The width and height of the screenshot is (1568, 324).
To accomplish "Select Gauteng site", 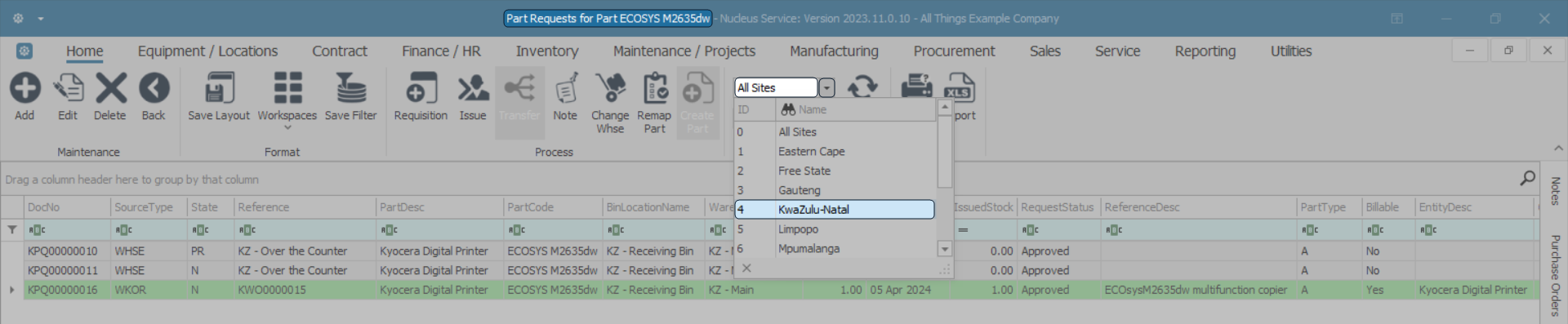I will (835, 190).
